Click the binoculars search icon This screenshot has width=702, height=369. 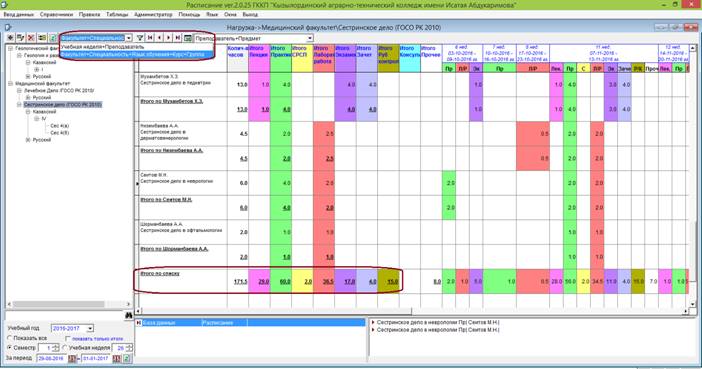[128, 316]
